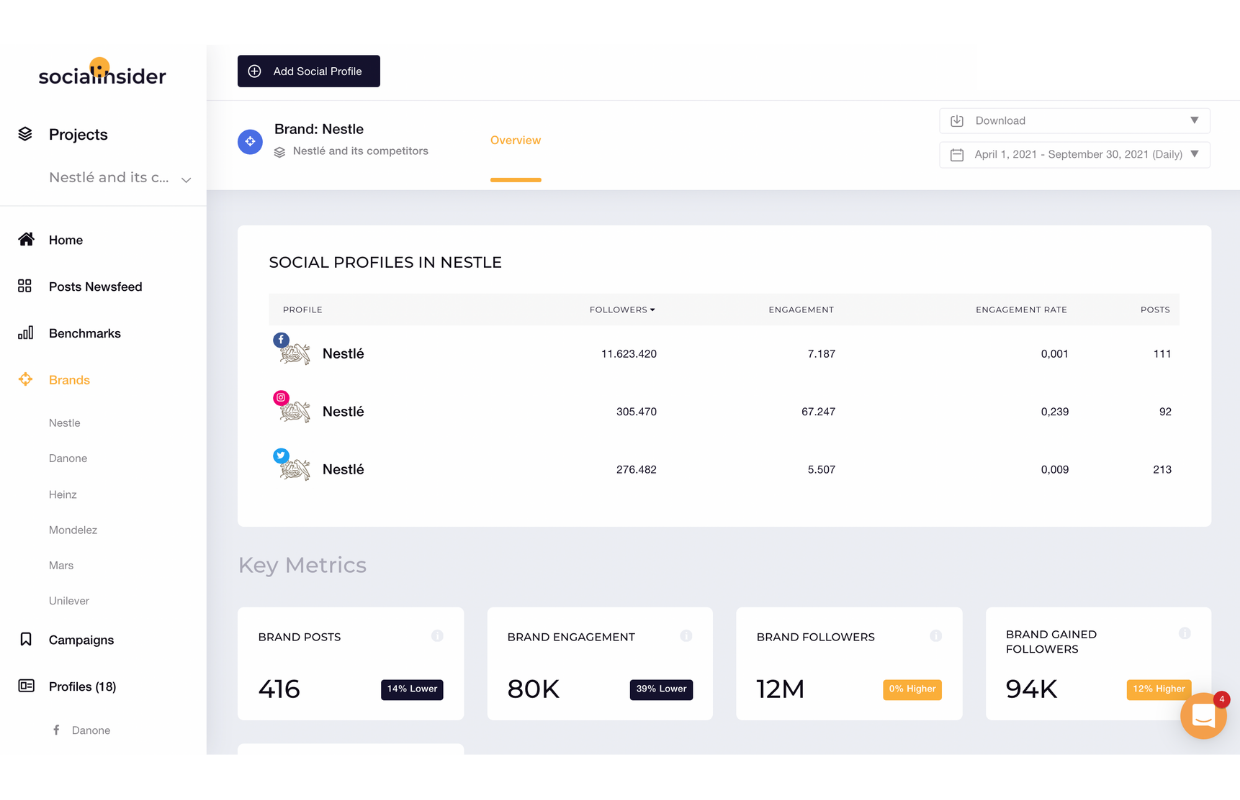Click the Brand Posts value 416

[279, 689]
